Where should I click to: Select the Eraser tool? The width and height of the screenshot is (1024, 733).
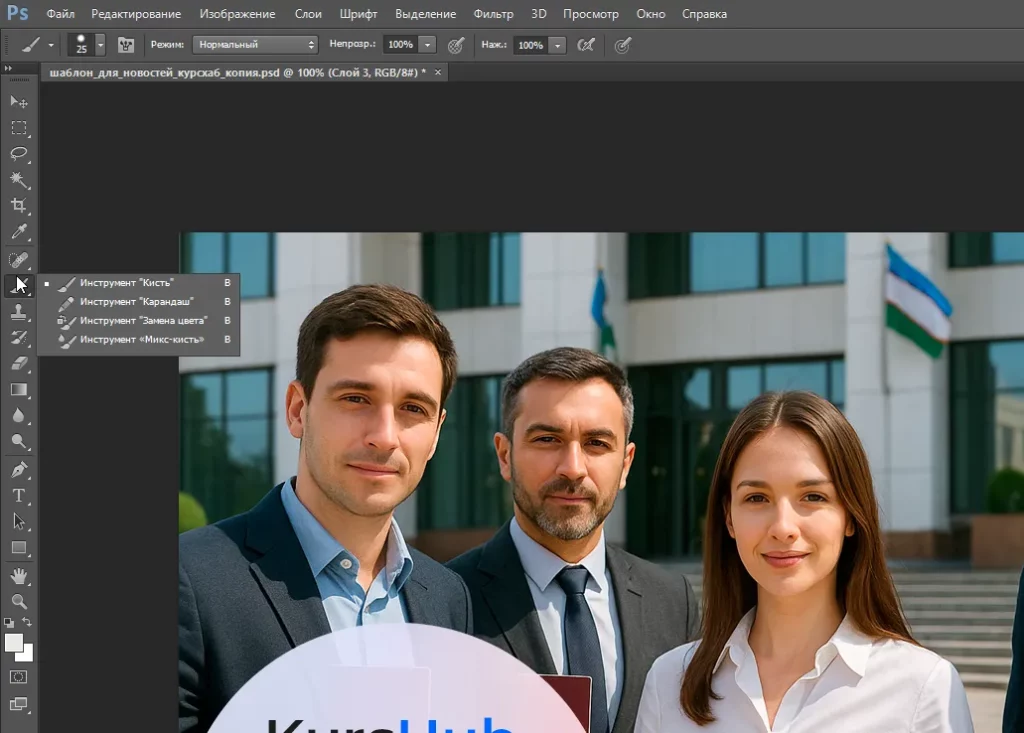point(18,363)
